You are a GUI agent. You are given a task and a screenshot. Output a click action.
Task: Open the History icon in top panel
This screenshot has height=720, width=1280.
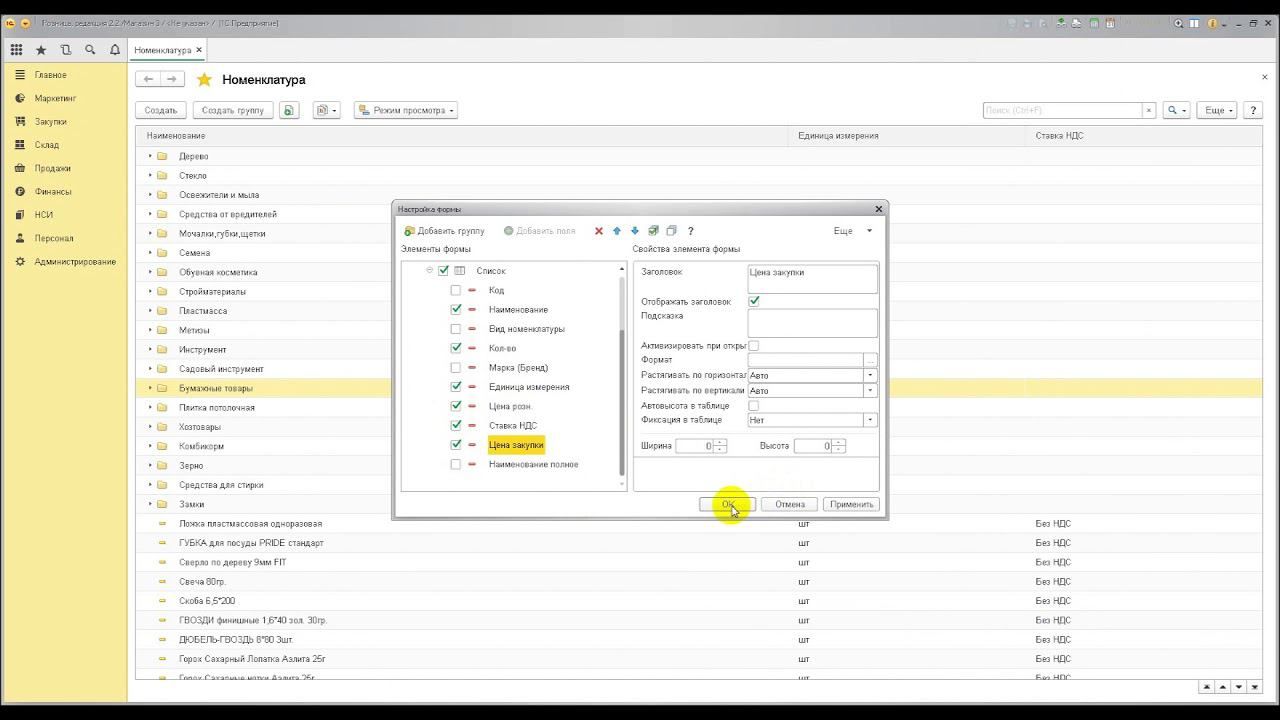click(66, 50)
